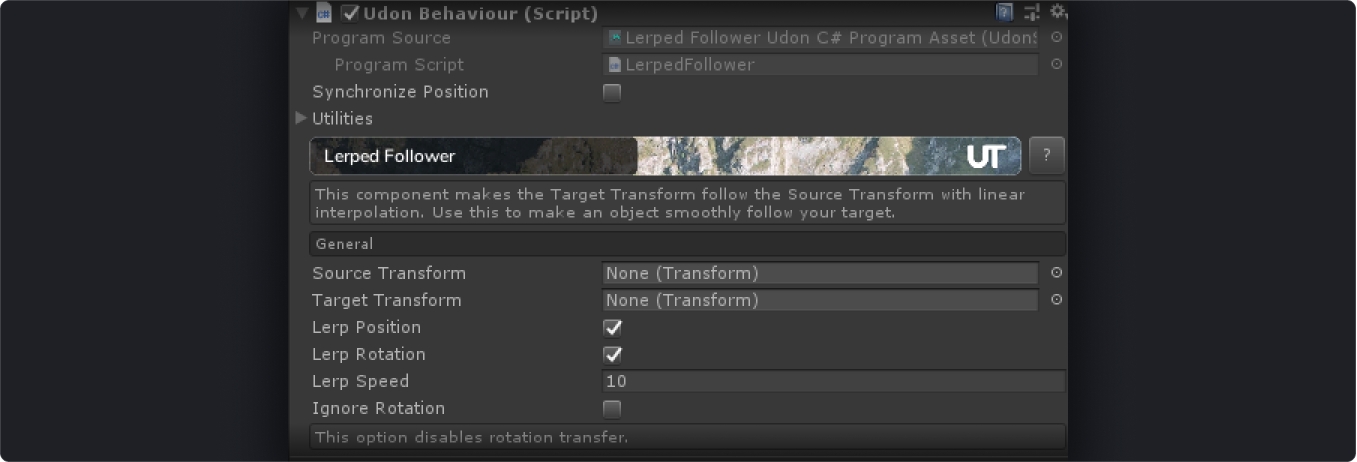Click the Source Transform object field
This screenshot has height=462, width=1357.
820,273
